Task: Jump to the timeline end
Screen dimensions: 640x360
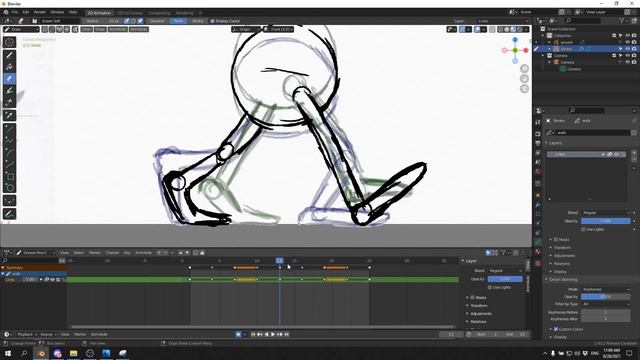Action: point(287,334)
